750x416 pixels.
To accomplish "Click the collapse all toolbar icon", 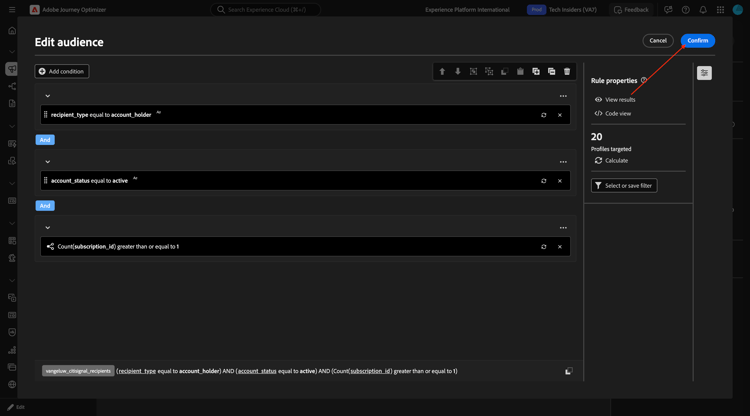I will [x=551, y=71].
